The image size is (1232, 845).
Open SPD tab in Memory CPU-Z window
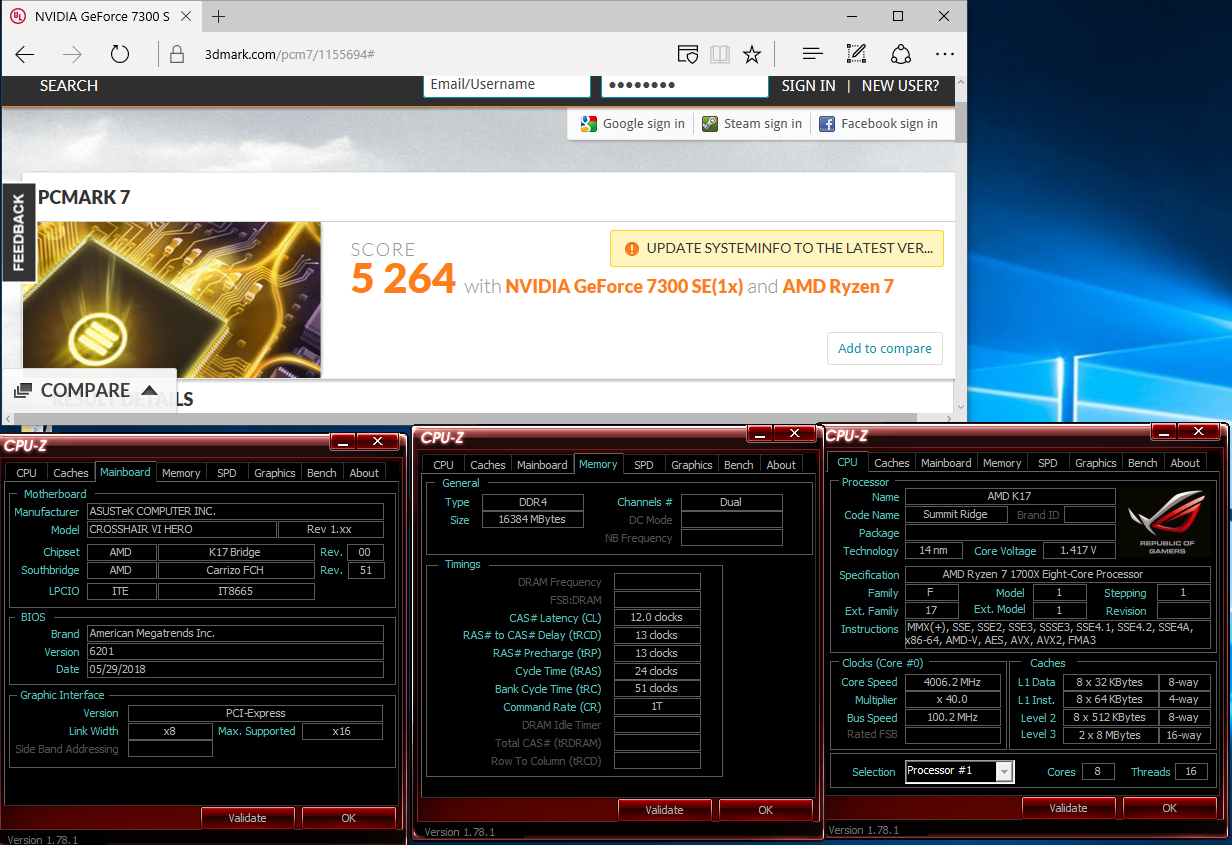click(x=644, y=465)
